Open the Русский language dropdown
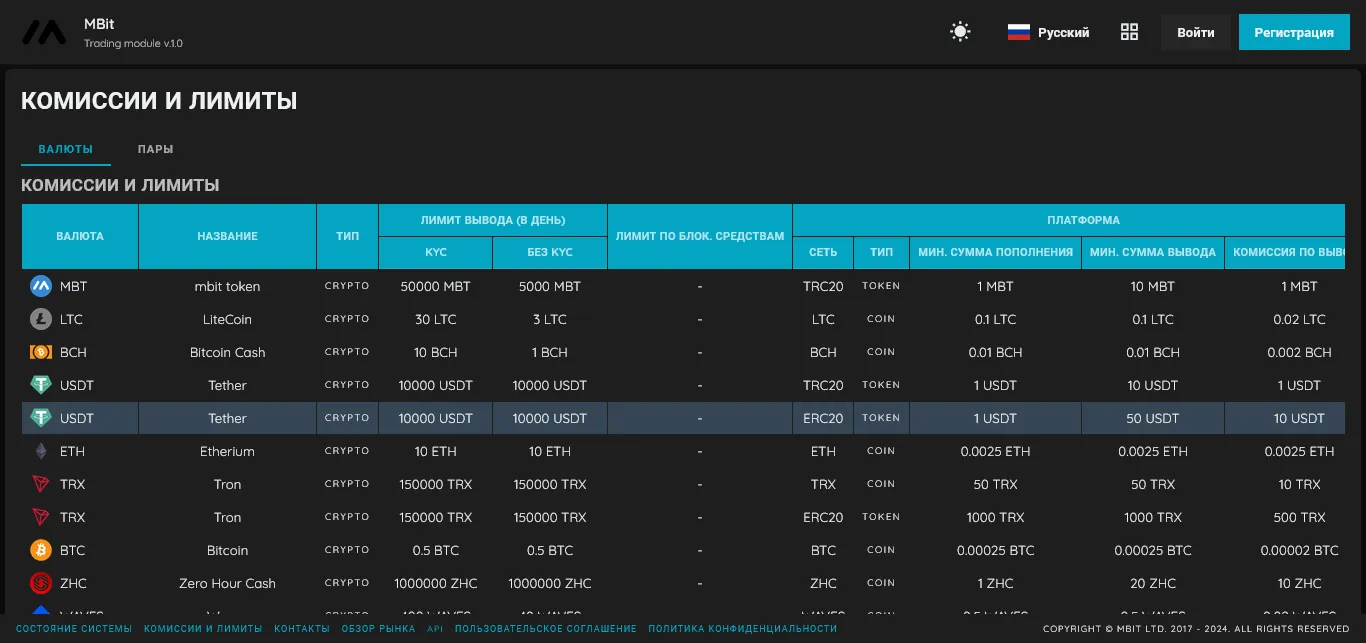Screen dimensions: 1366x643 point(1048,32)
